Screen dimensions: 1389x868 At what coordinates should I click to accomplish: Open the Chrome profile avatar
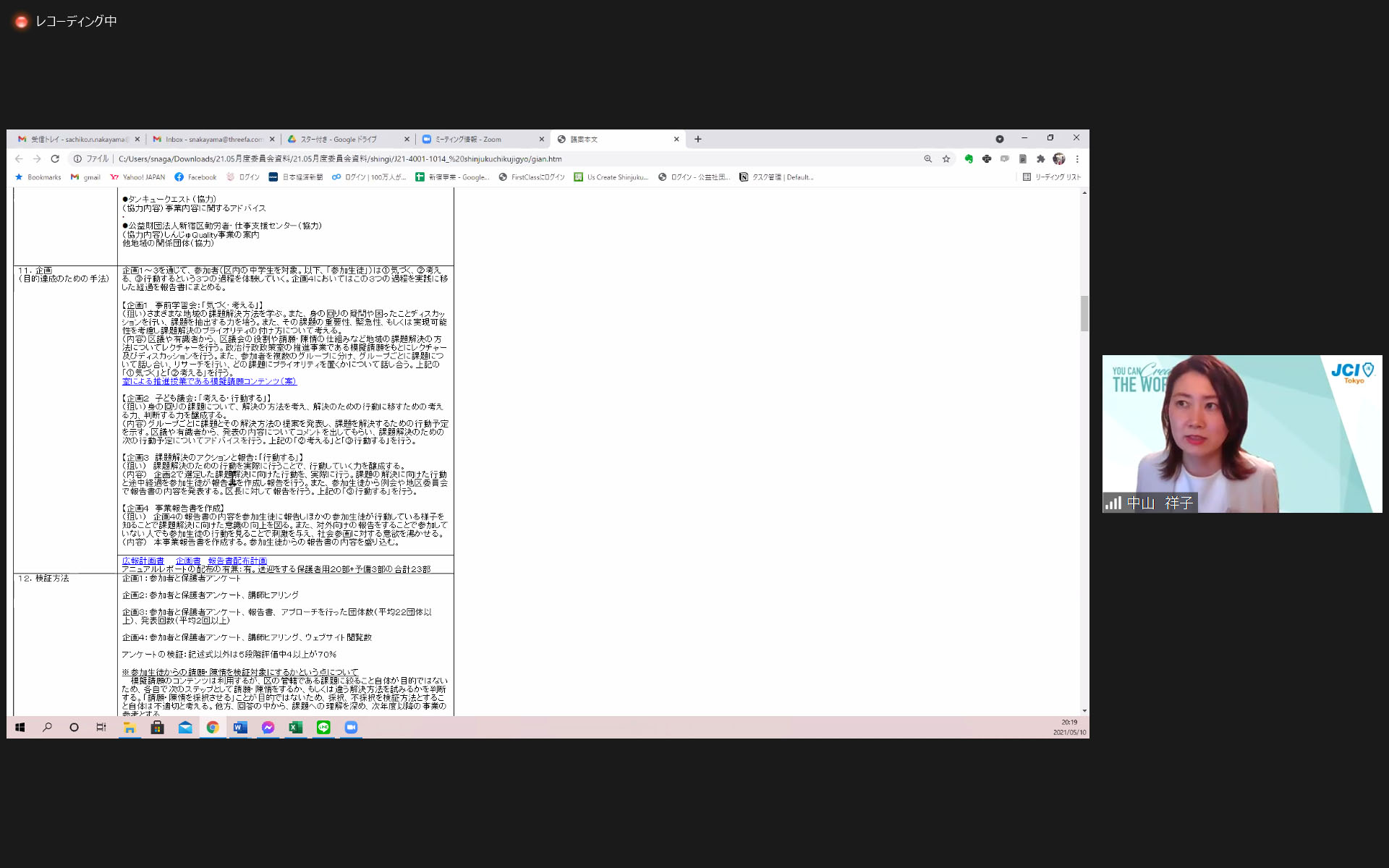[x=1059, y=159]
